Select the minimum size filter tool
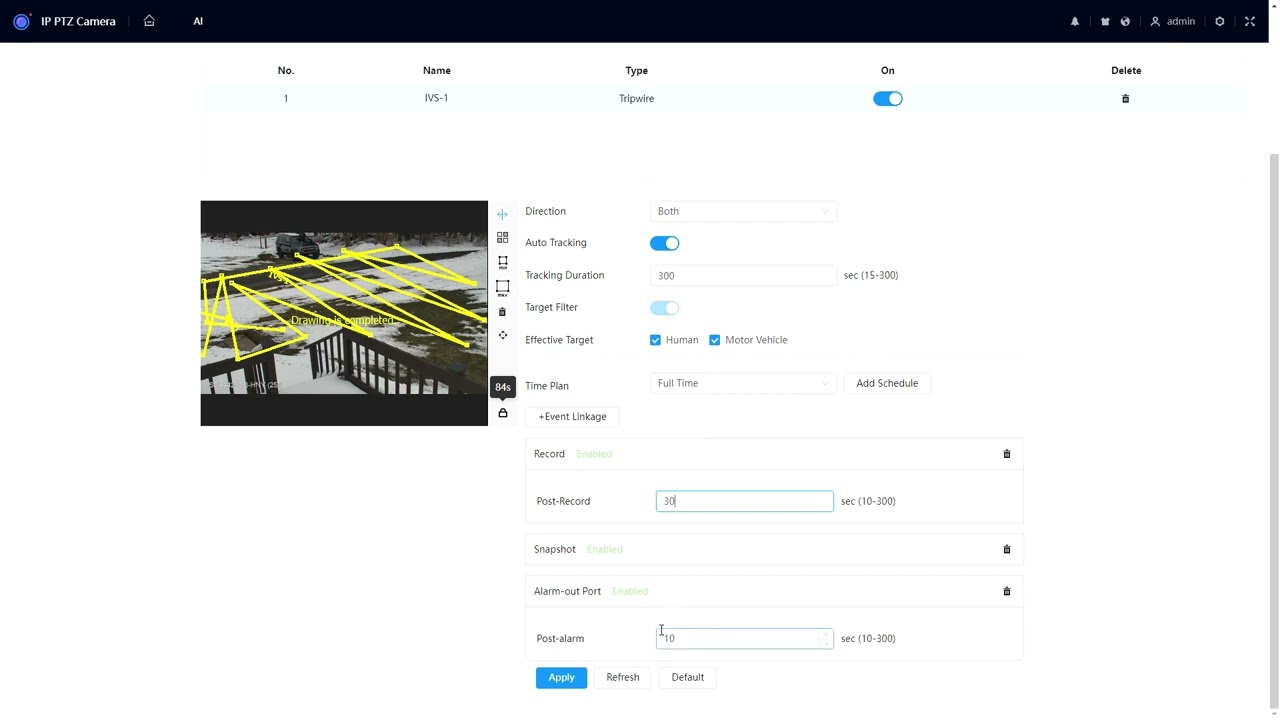The height and width of the screenshot is (720, 1280). coord(502,262)
